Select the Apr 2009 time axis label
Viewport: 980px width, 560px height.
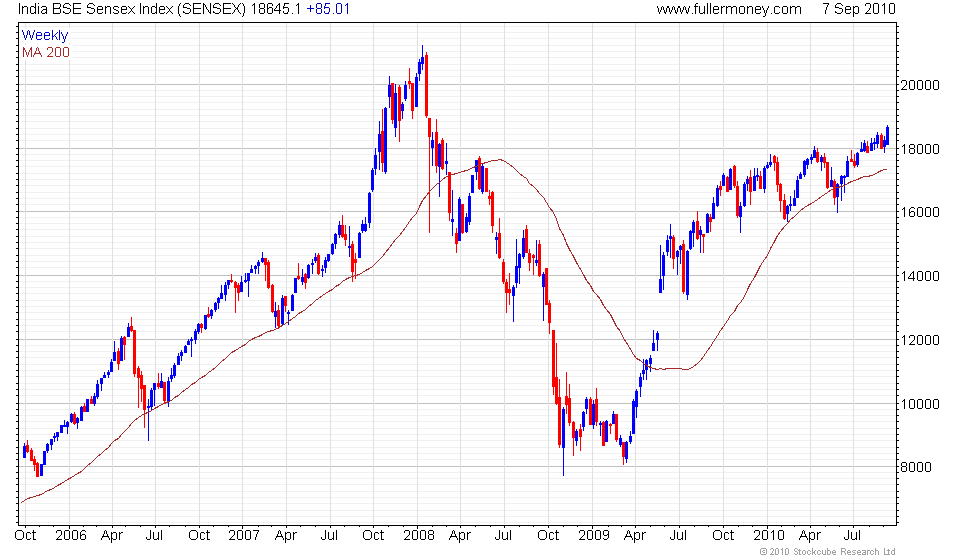click(x=635, y=536)
